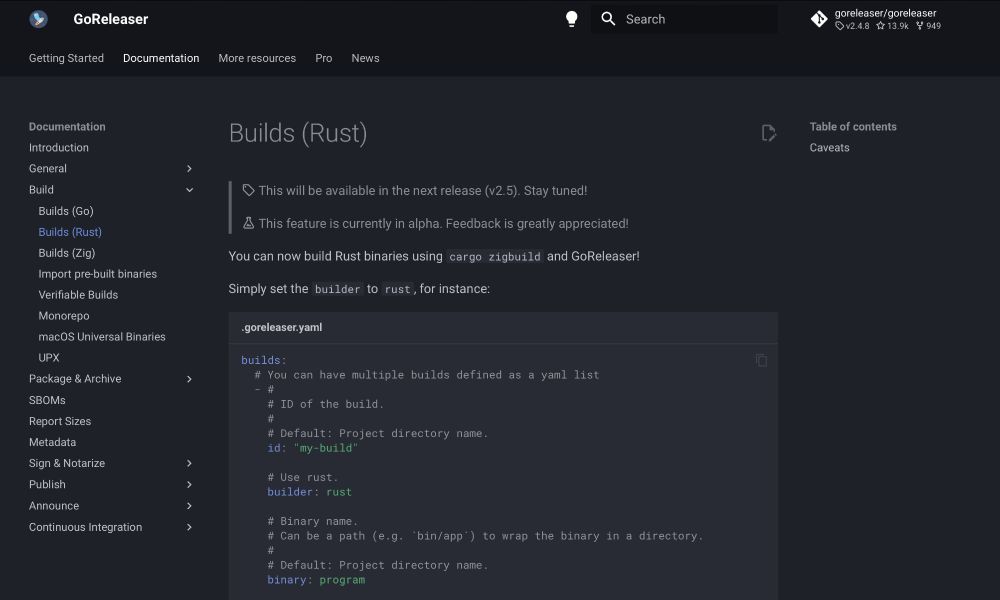Open UPX page
This screenshot has height=600, width=1000.
click(x=48, y=358)
